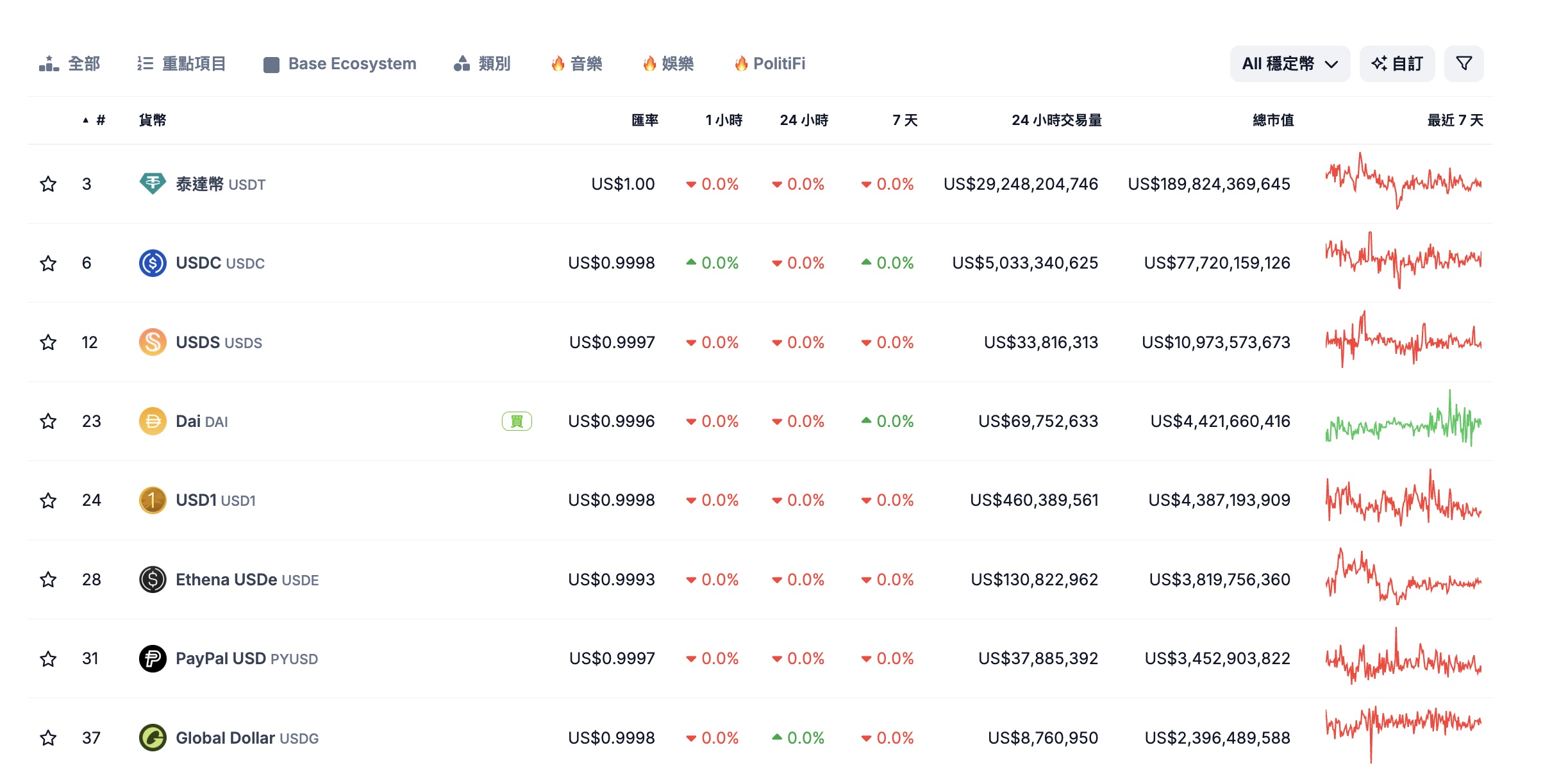Viewport: 1568px width, 777px height.
Task: Sort by 1 小時 column header
Action: [724, 120]
